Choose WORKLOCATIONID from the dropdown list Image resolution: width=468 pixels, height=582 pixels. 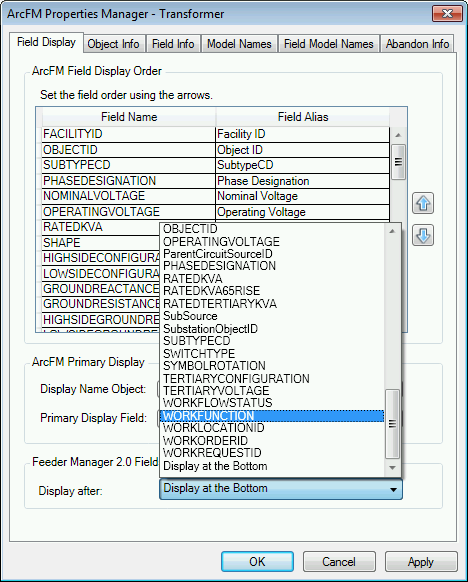point(272,428)
